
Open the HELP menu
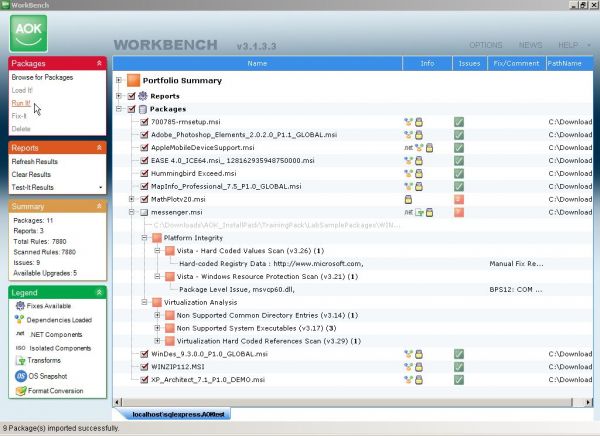(x=568, y=45)
